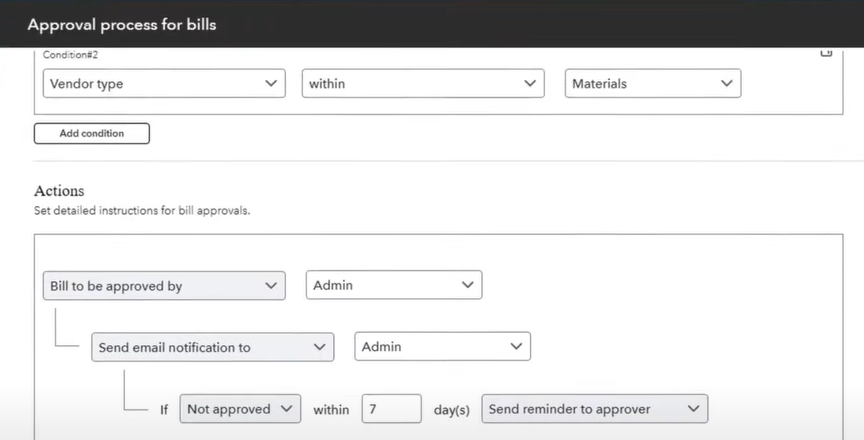Click the Approval process for bills header title
The height and width of the screenshot is (440, 864).
click(x=122, y=24)
